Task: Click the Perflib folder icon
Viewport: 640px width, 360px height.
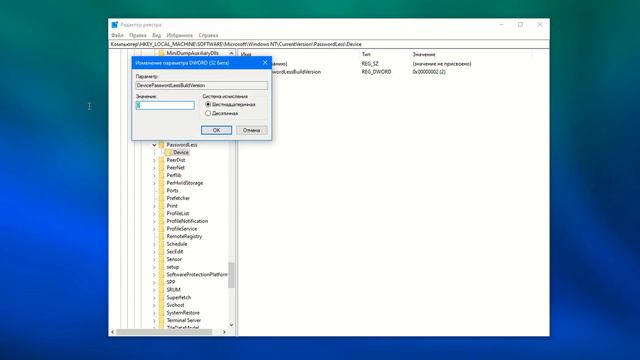Action: (x=162, y=175)
